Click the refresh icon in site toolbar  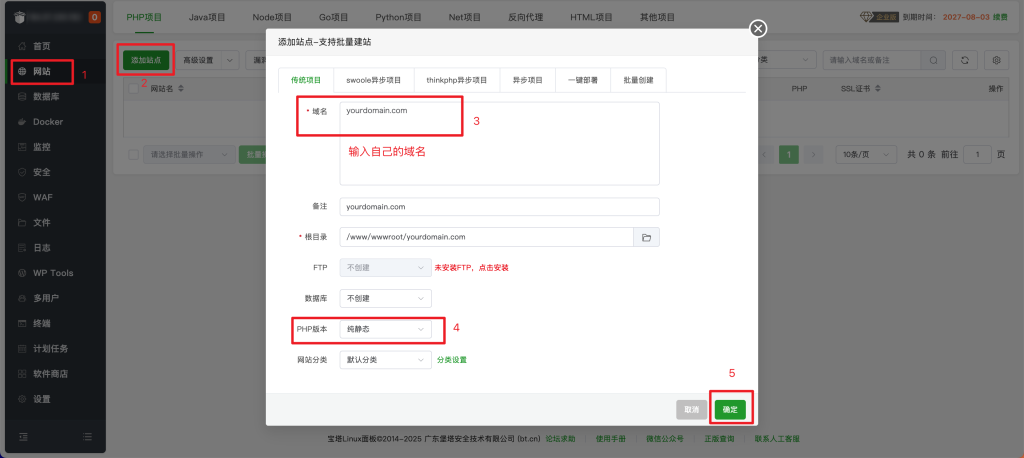[964, 60]
